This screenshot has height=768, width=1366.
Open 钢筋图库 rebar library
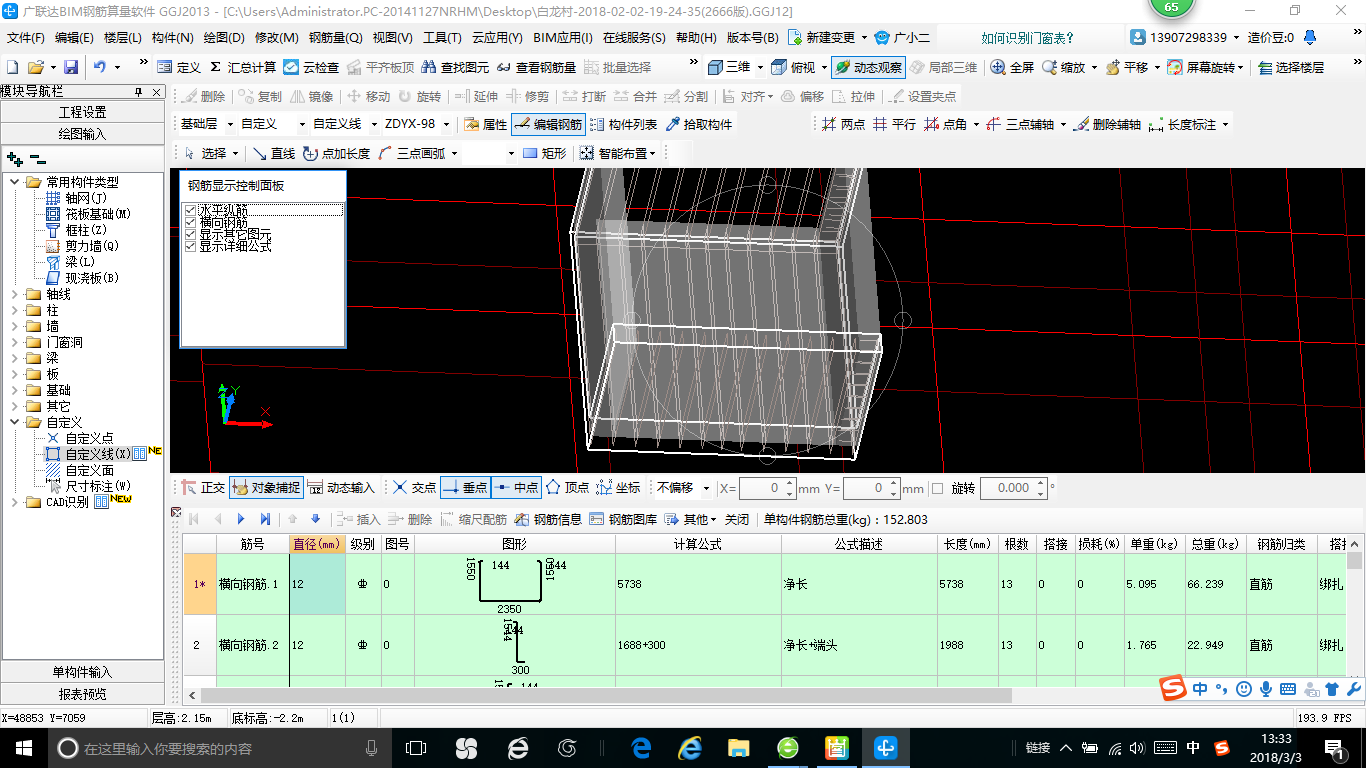[x=623, y=519]
